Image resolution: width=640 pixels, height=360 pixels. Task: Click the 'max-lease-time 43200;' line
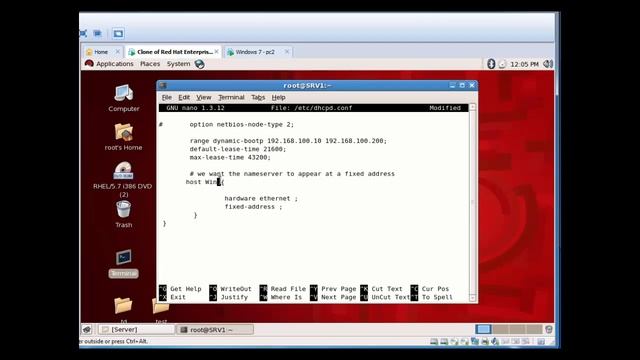(230, 157)
